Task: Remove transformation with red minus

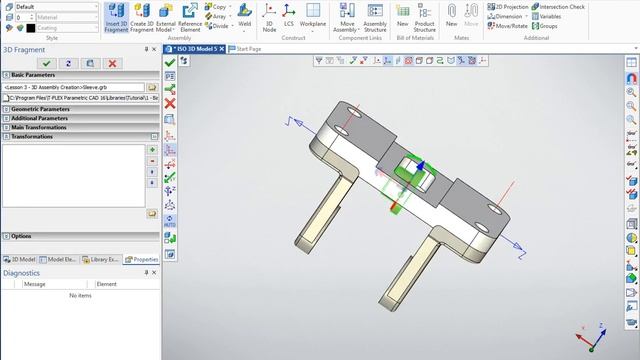Action: pos(152,161)
